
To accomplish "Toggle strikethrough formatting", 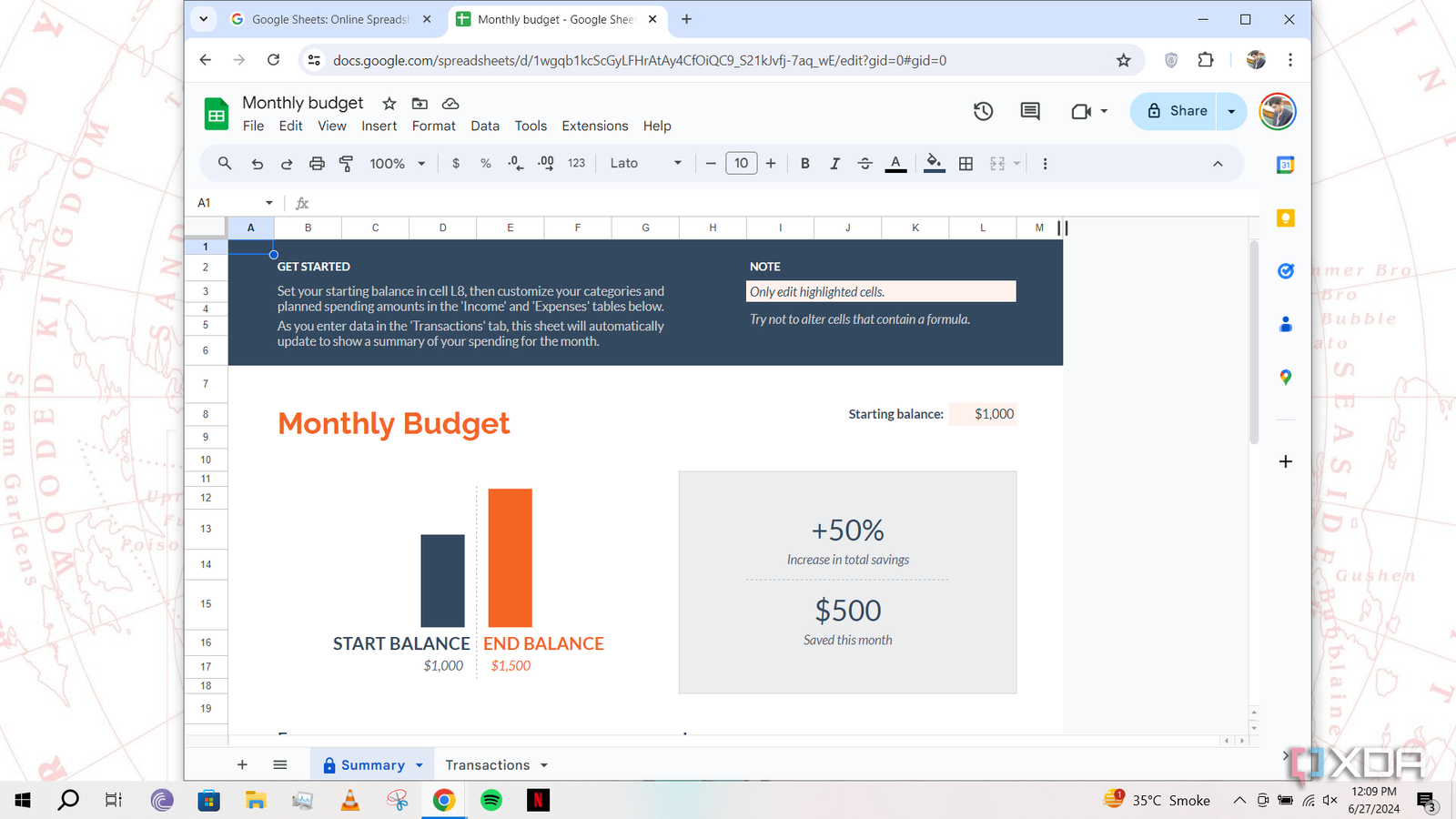I will 864,164.
